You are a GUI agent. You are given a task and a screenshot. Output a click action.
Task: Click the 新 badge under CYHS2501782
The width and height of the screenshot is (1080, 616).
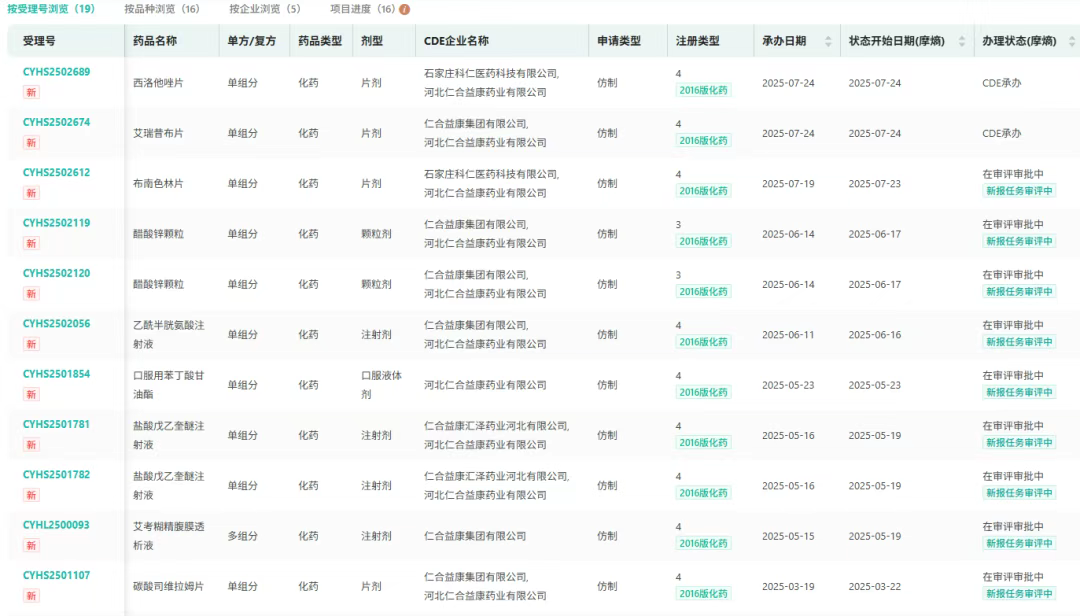31,495
